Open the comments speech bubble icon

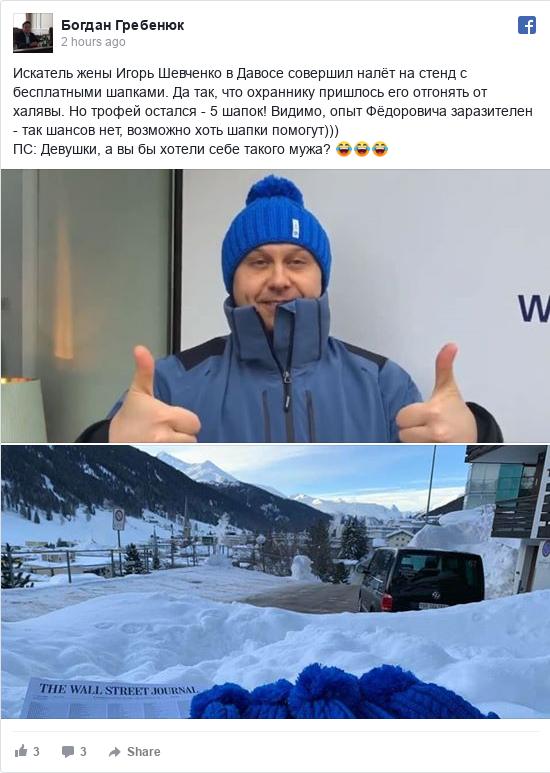[68, 751]
